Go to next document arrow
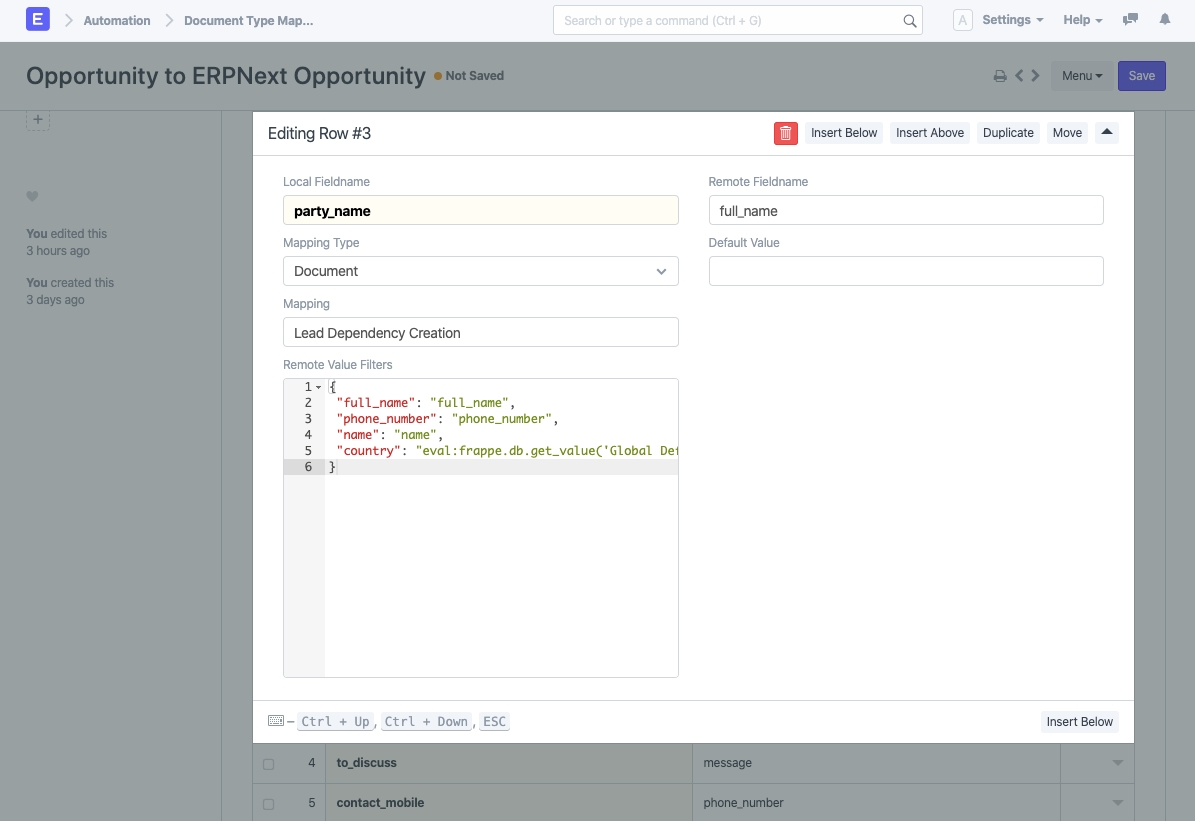This screenshot has width=1195, height=821. click(x=1035, y=76)
